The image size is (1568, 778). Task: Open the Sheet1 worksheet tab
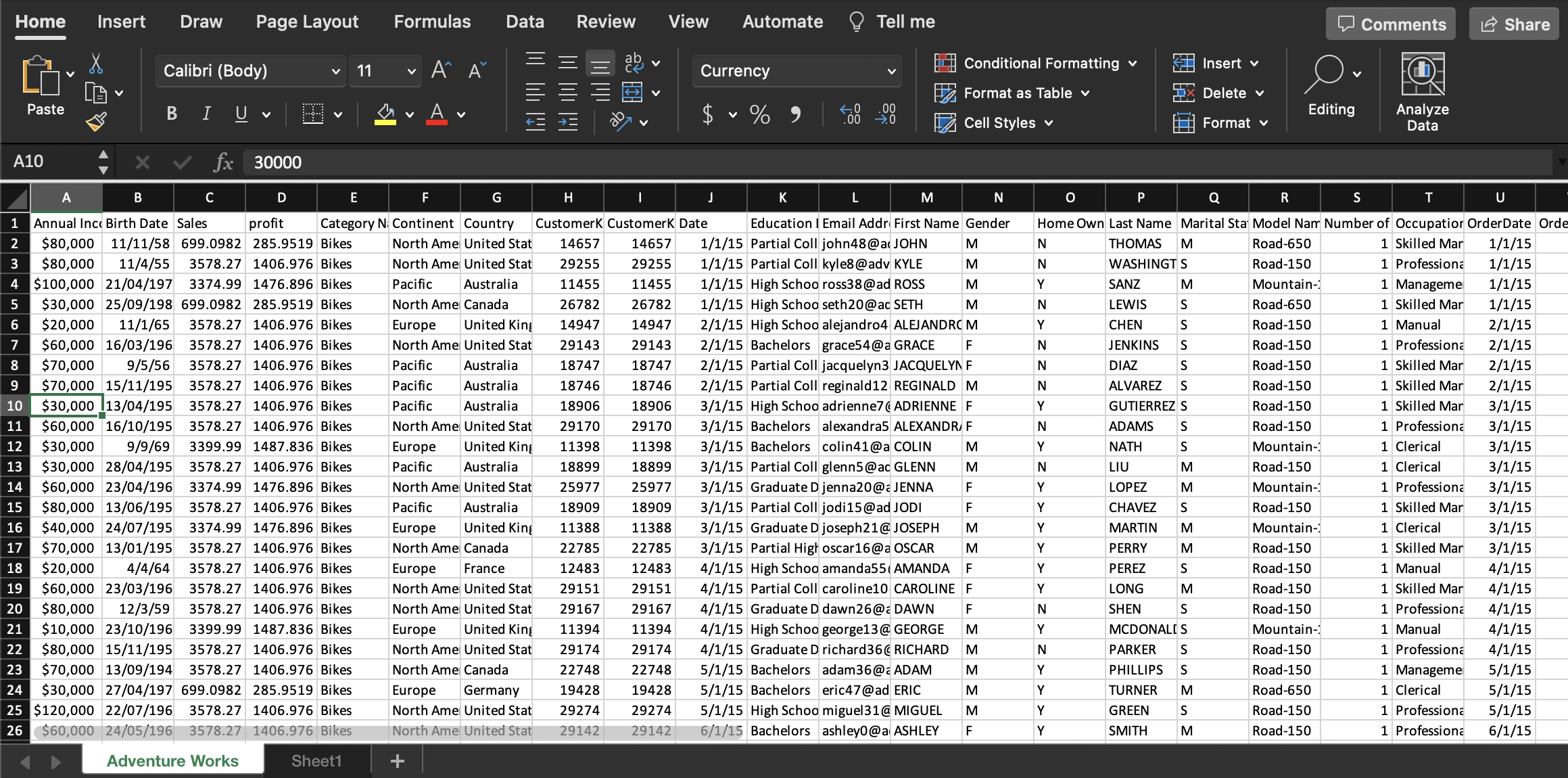coord(316,761)
